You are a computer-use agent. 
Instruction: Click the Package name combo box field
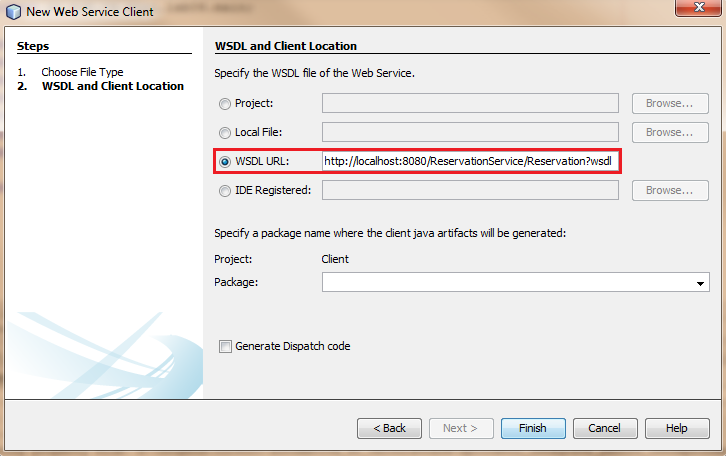tap(515, 282)
